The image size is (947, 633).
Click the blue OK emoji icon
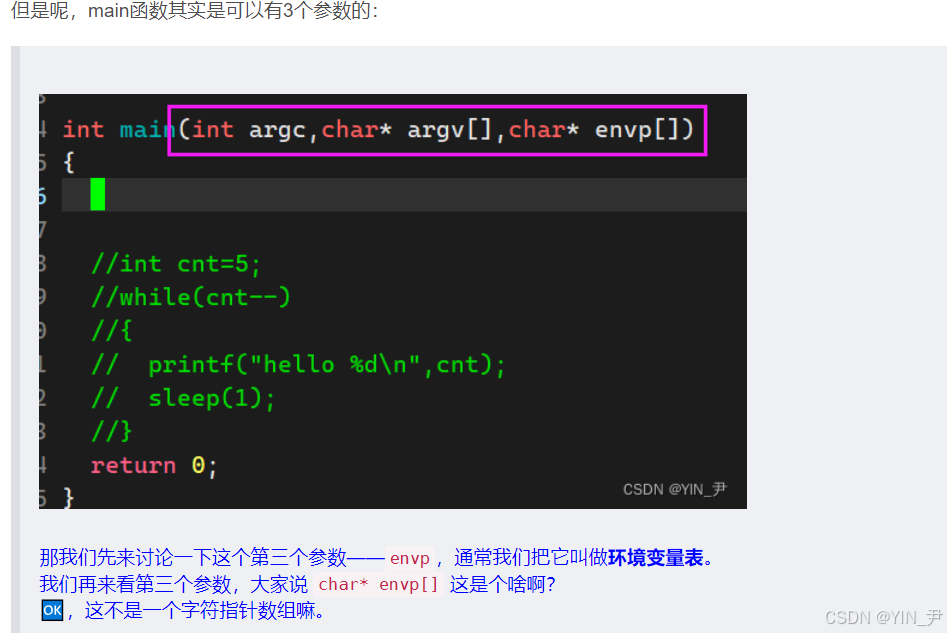tap(52, 610)
